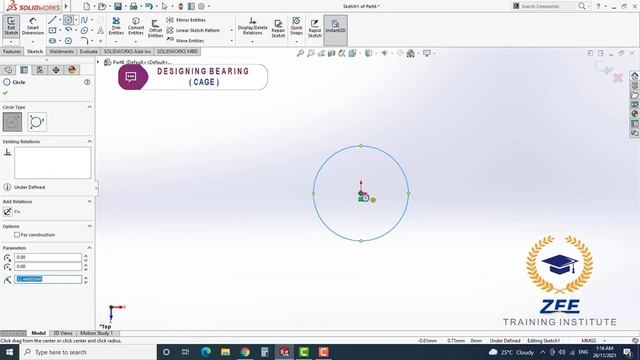This screenshot has width=640, height=360.
Task: Click the Quick Snaps tool
Action: (x=296, y=26)
